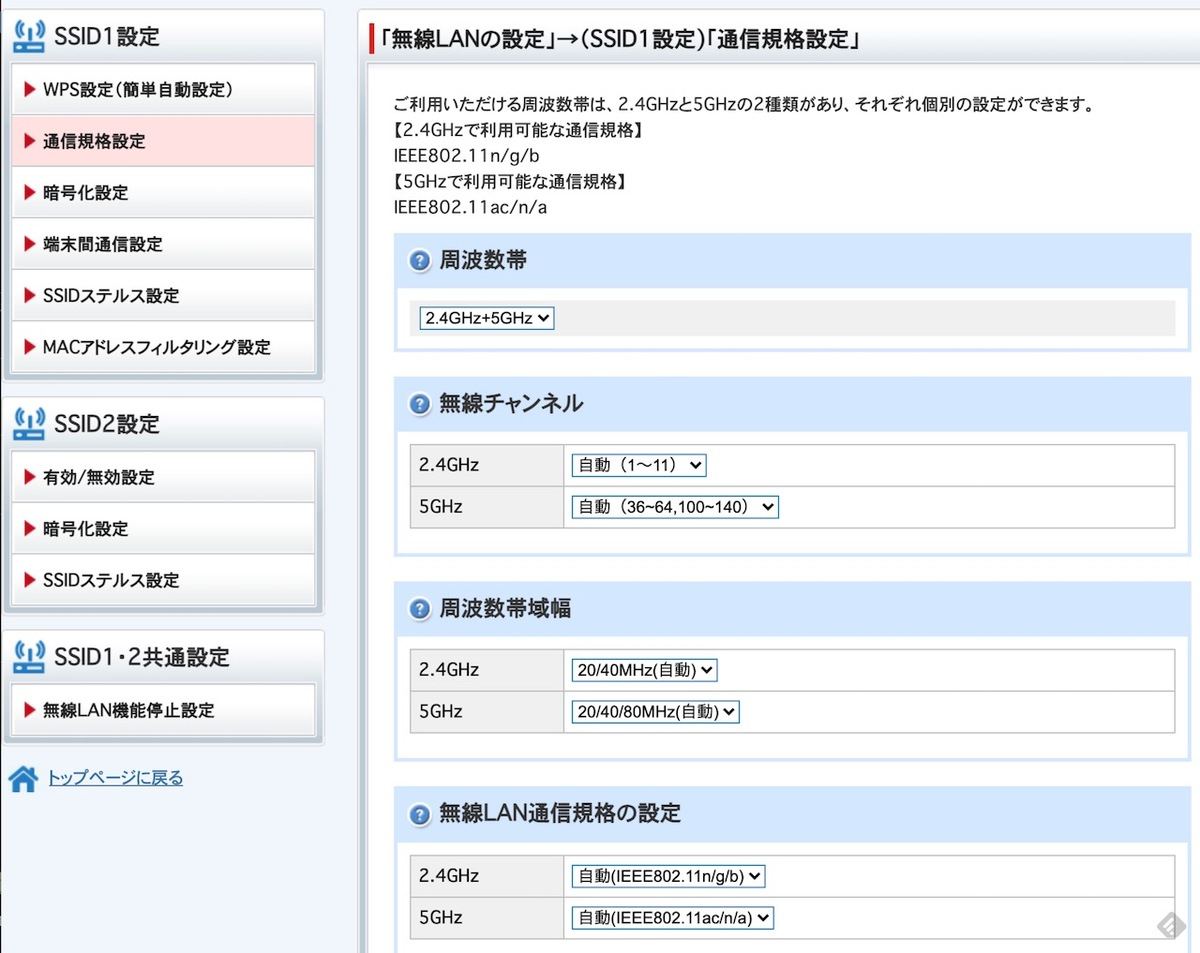
Task: Click 5GHz label in 周波数帯域幅 table
Action: (x=441, y=712)
